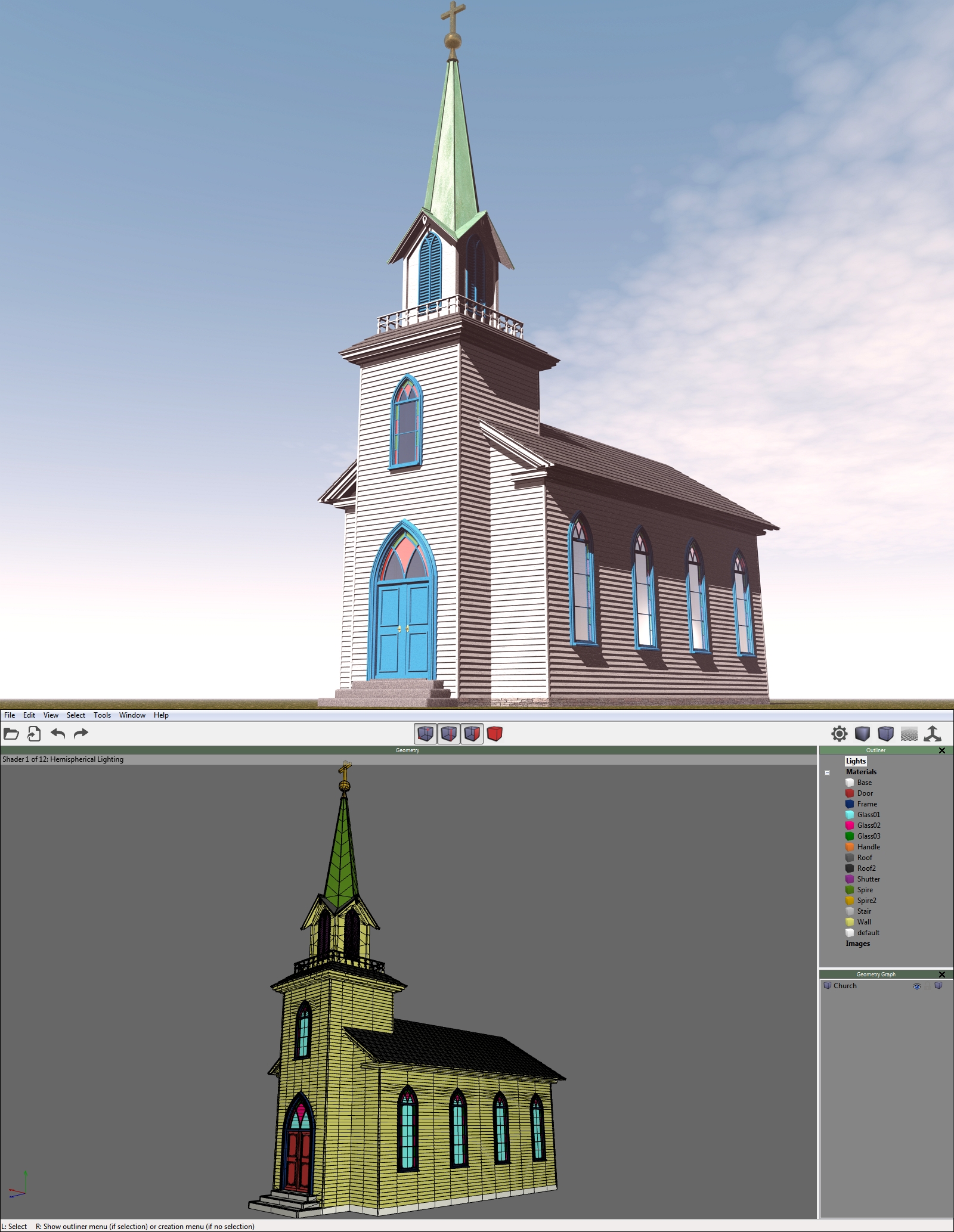Click the Church object cube icon
Screen dimensions: 954x1232
pos(827,986)
